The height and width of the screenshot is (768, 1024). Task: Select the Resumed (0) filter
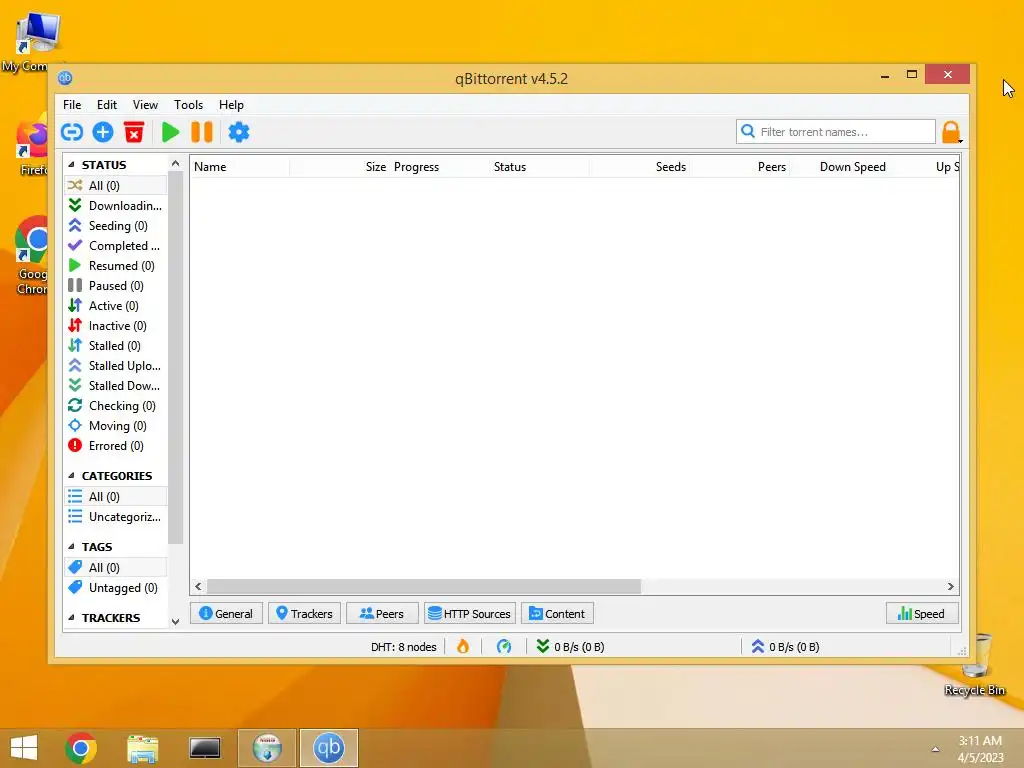116,266
